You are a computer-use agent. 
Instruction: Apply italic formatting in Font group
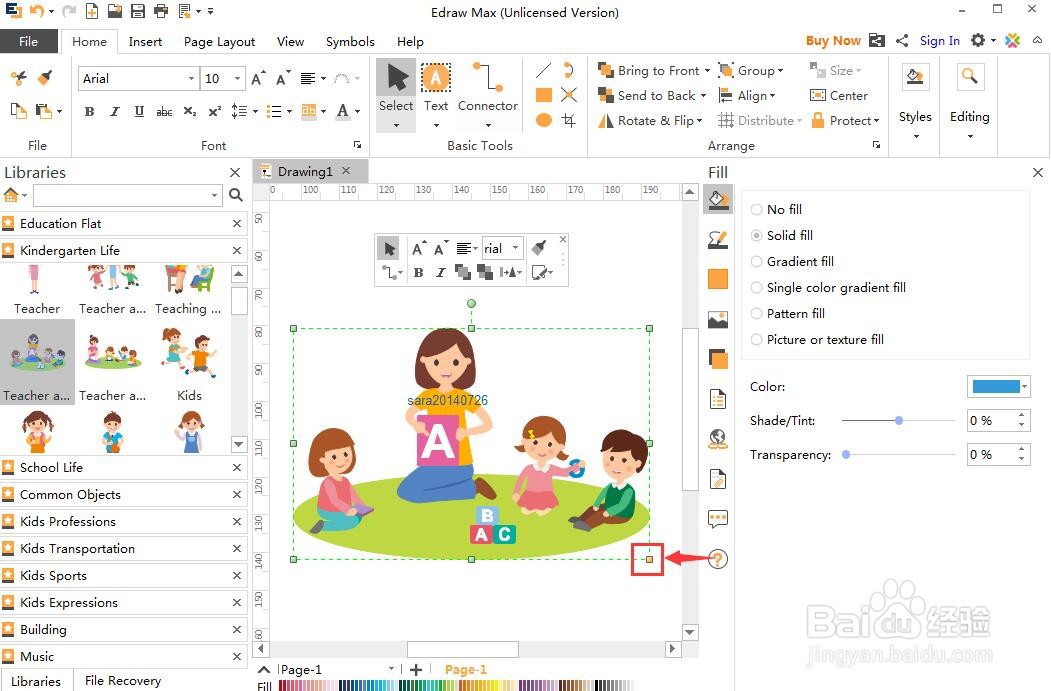[x=115, y=111]
